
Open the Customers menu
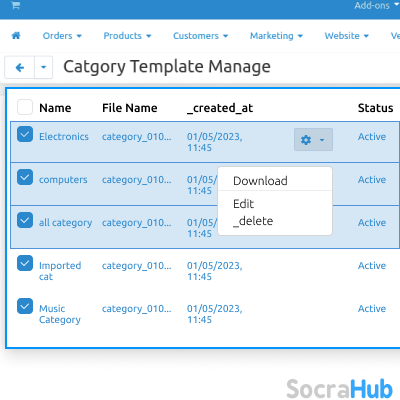pos(200,36)
